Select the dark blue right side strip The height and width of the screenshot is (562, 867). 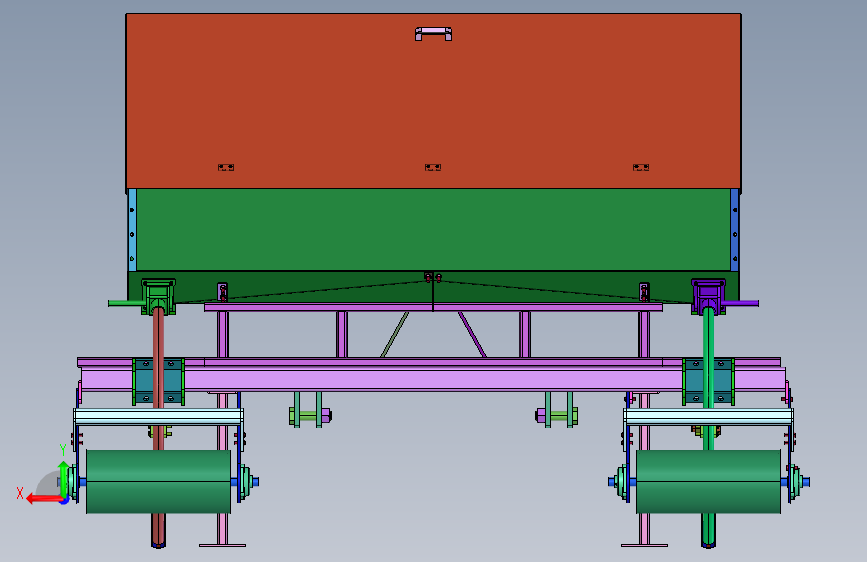[x=735, y=230]
